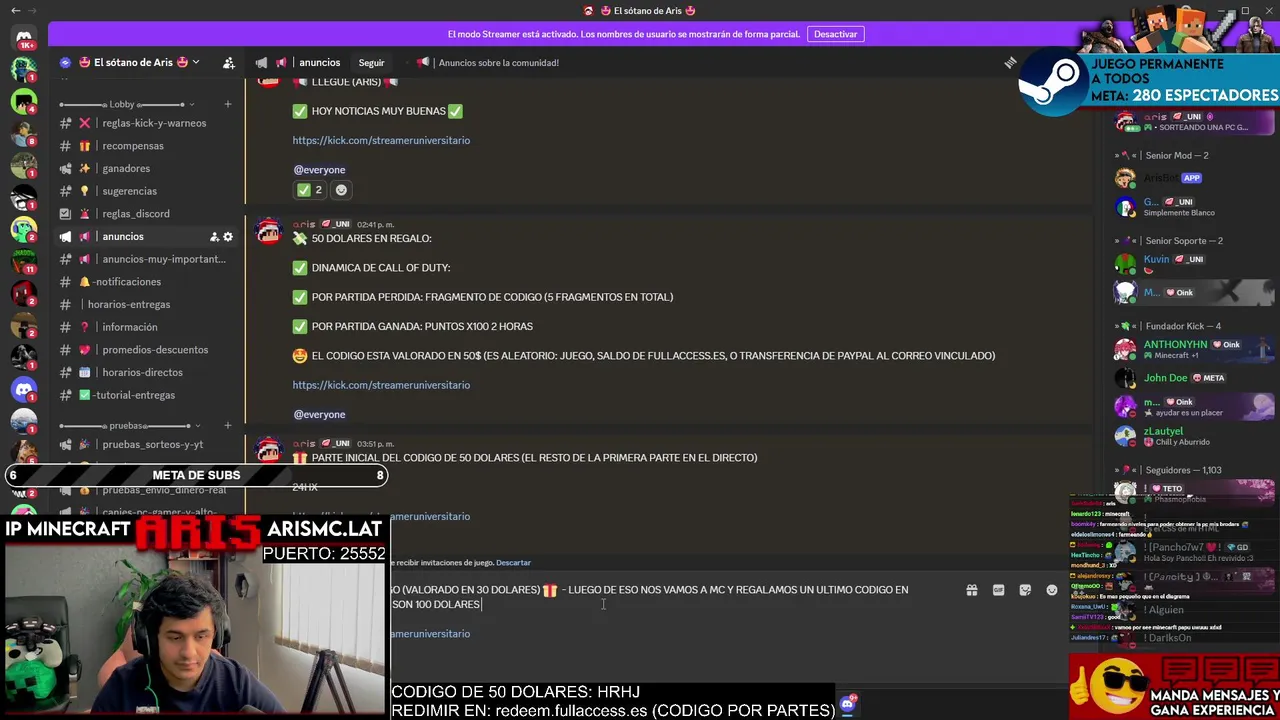Open the sugerencias channel
Viewport: 1280px width, 720px height.
[145, 191]
